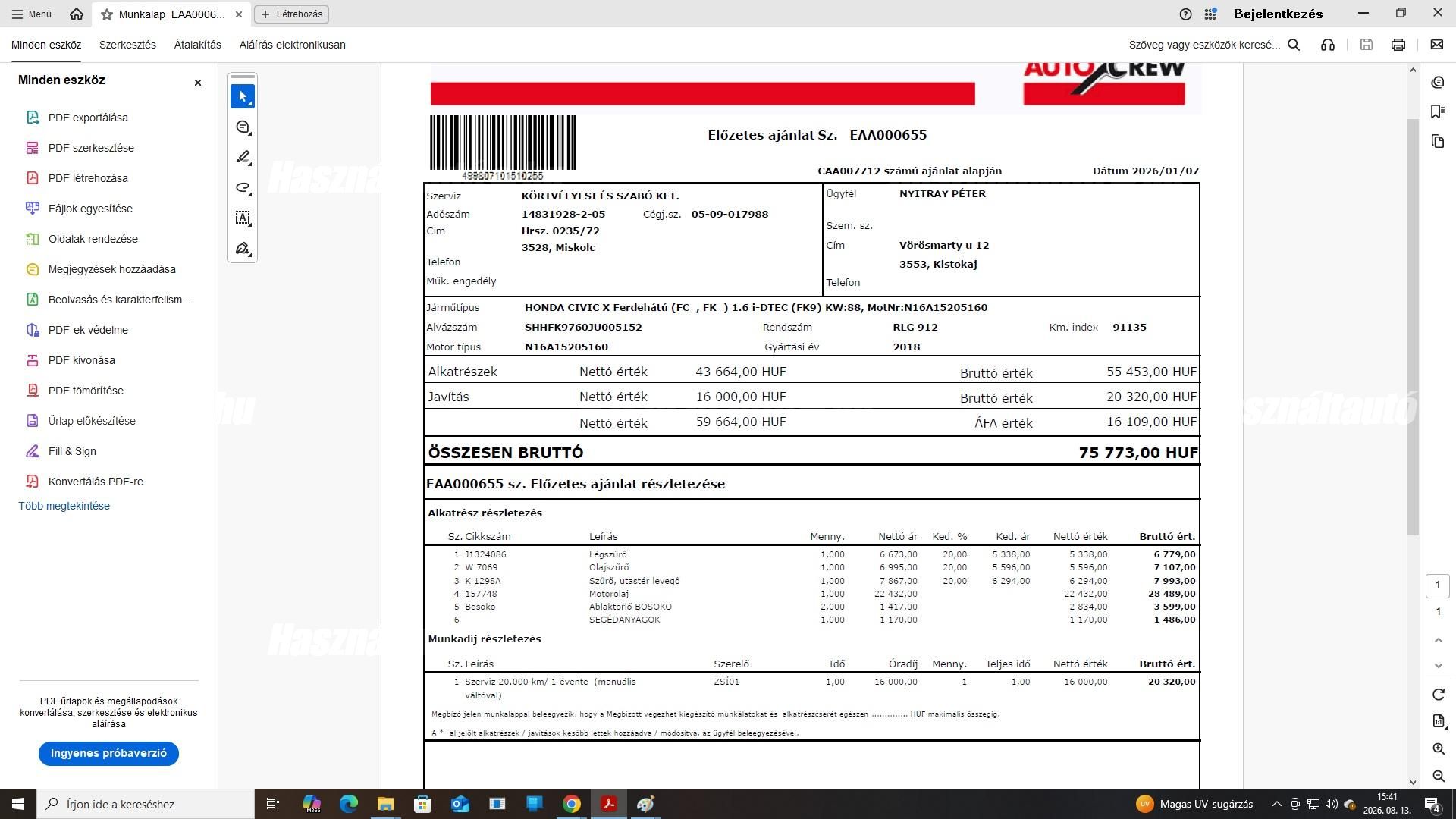Zoom in on the document

[1438, 749]
